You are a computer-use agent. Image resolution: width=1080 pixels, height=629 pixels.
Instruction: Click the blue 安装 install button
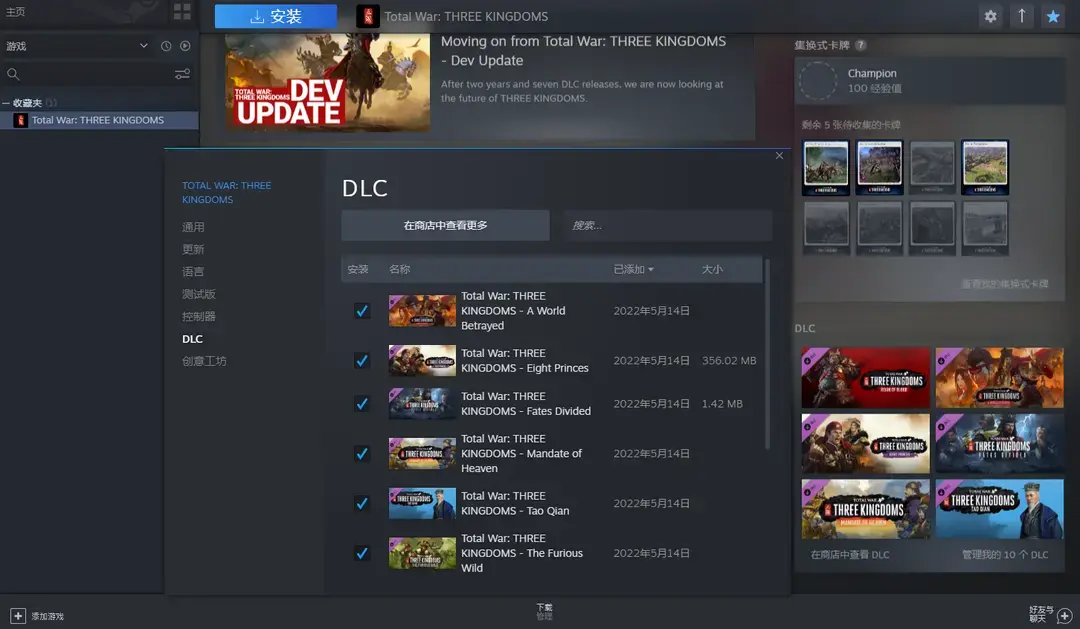point(276,17)
